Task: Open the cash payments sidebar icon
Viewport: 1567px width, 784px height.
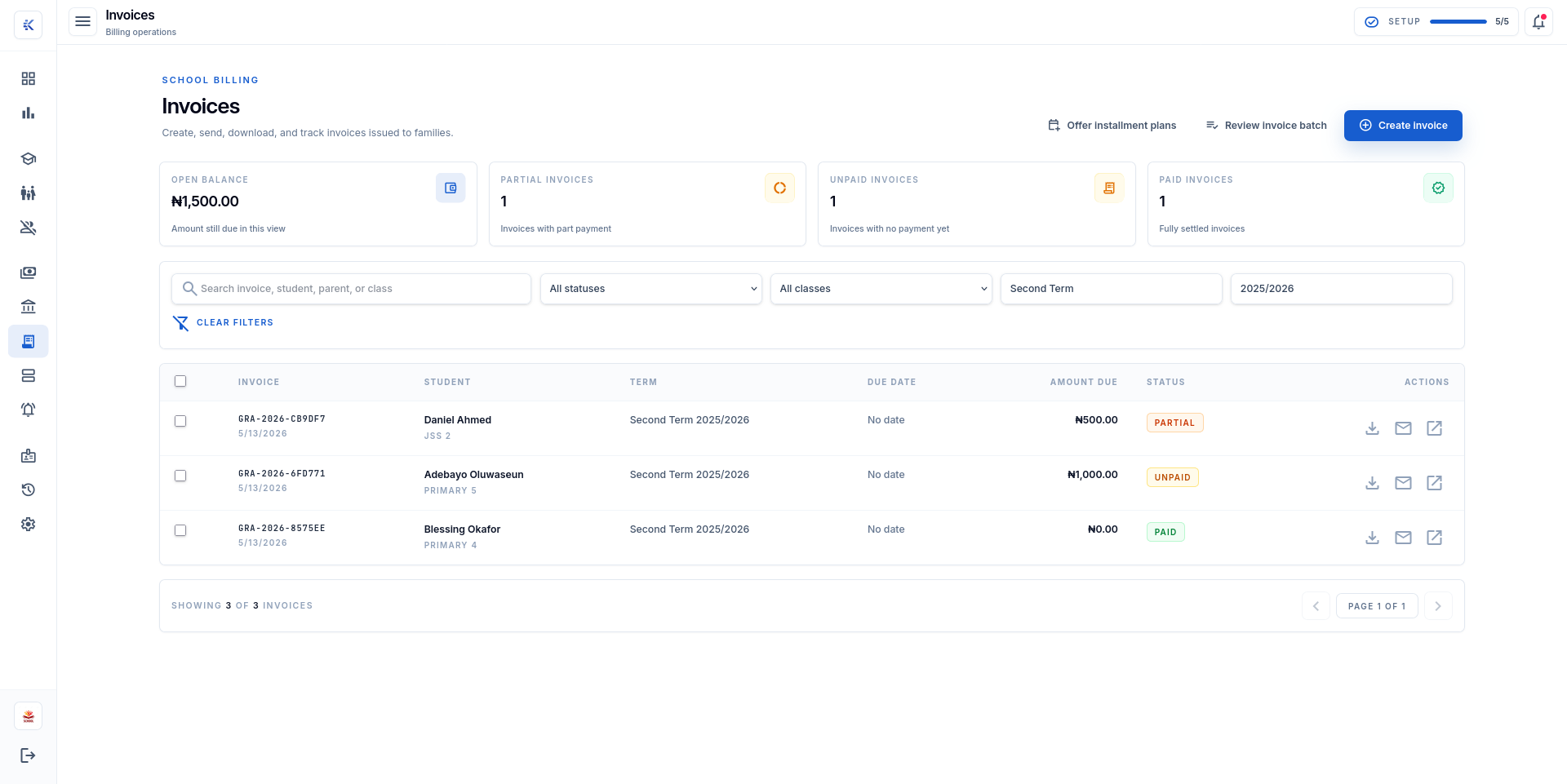Action: point(28,272)
